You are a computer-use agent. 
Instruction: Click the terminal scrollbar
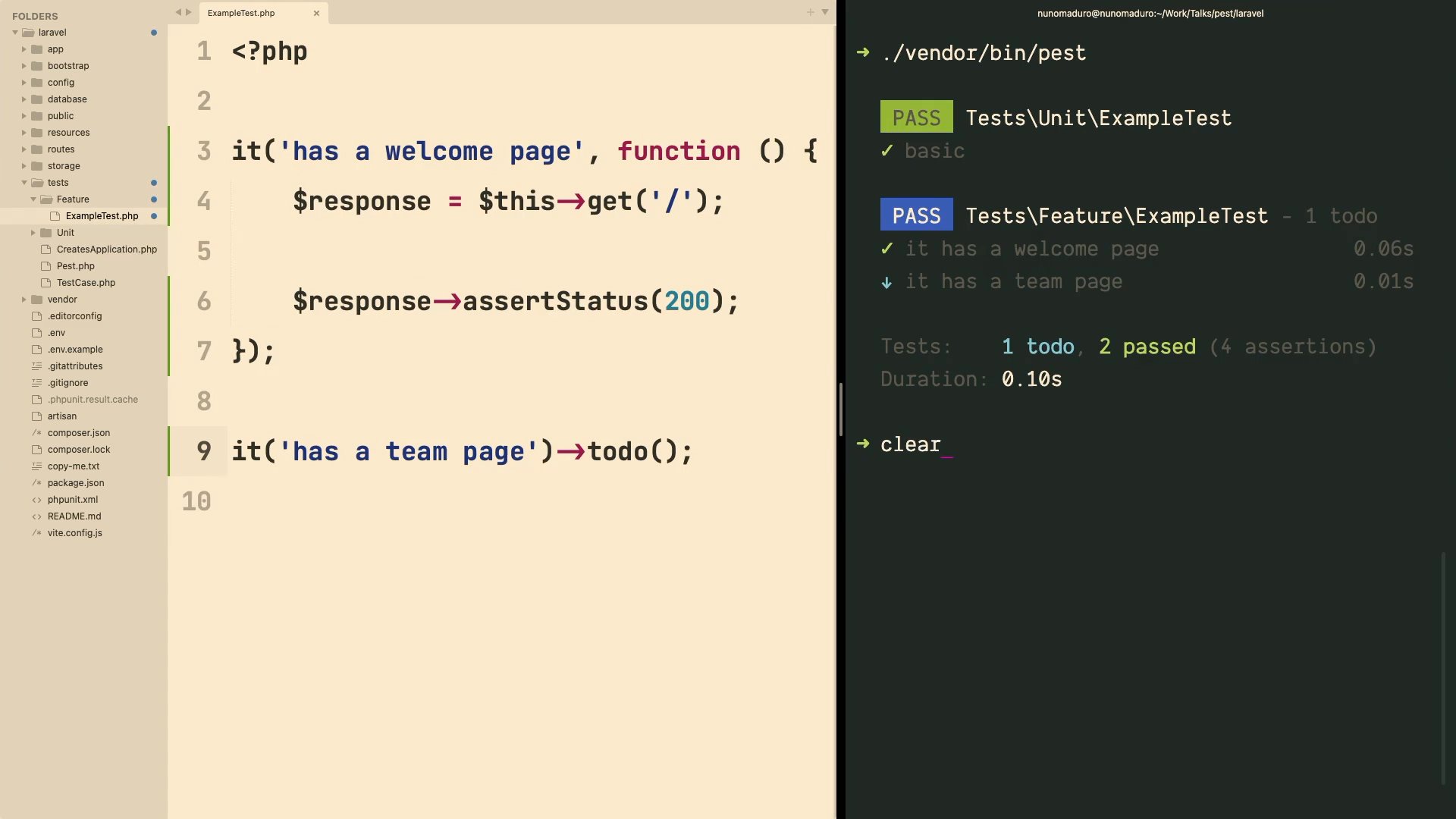[x=1443, y=667]
